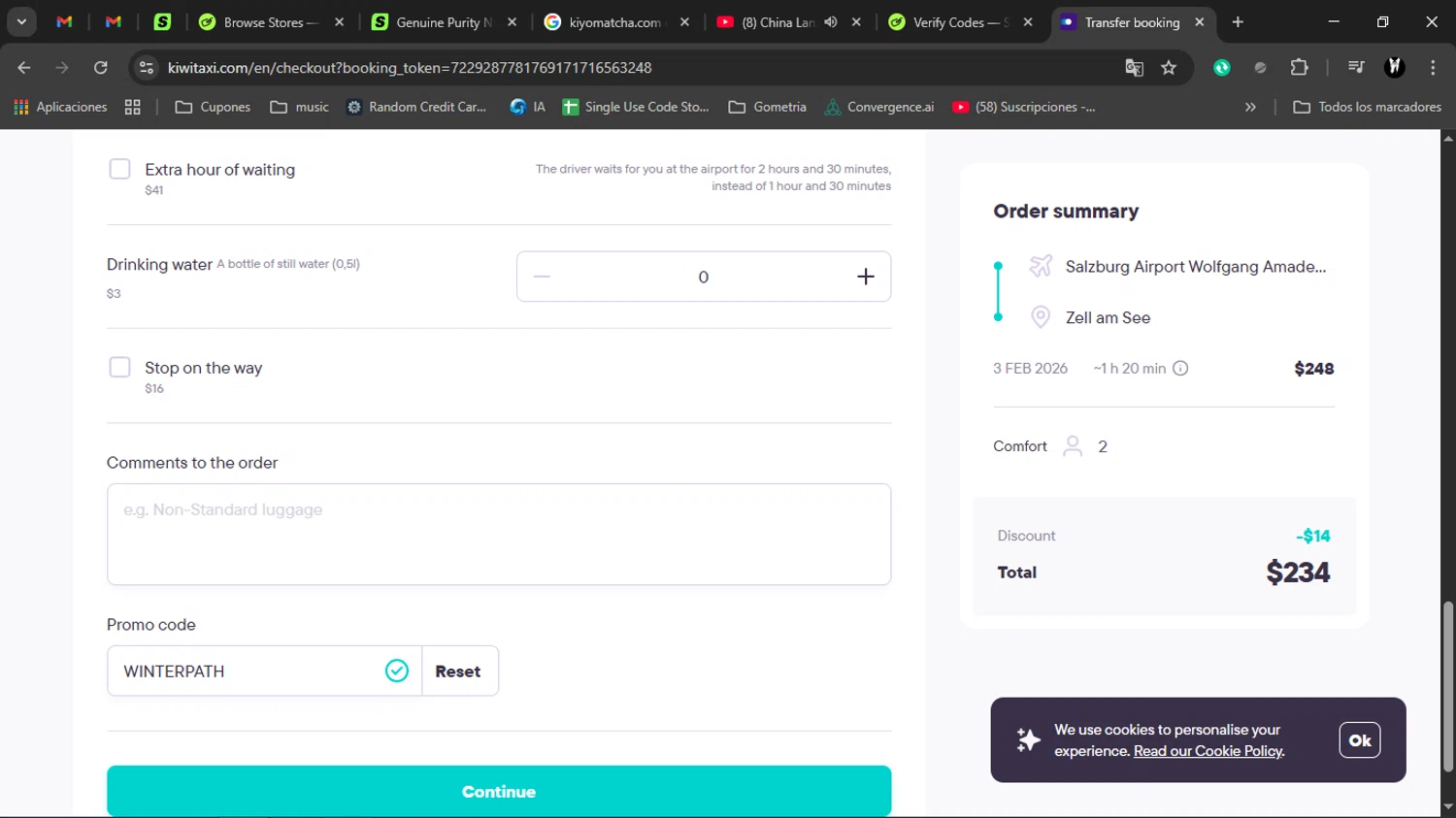Screen dimensions: 1456x818
Task: Tick the Extra hour of waiting checkbox
Action: coord(119,169)
